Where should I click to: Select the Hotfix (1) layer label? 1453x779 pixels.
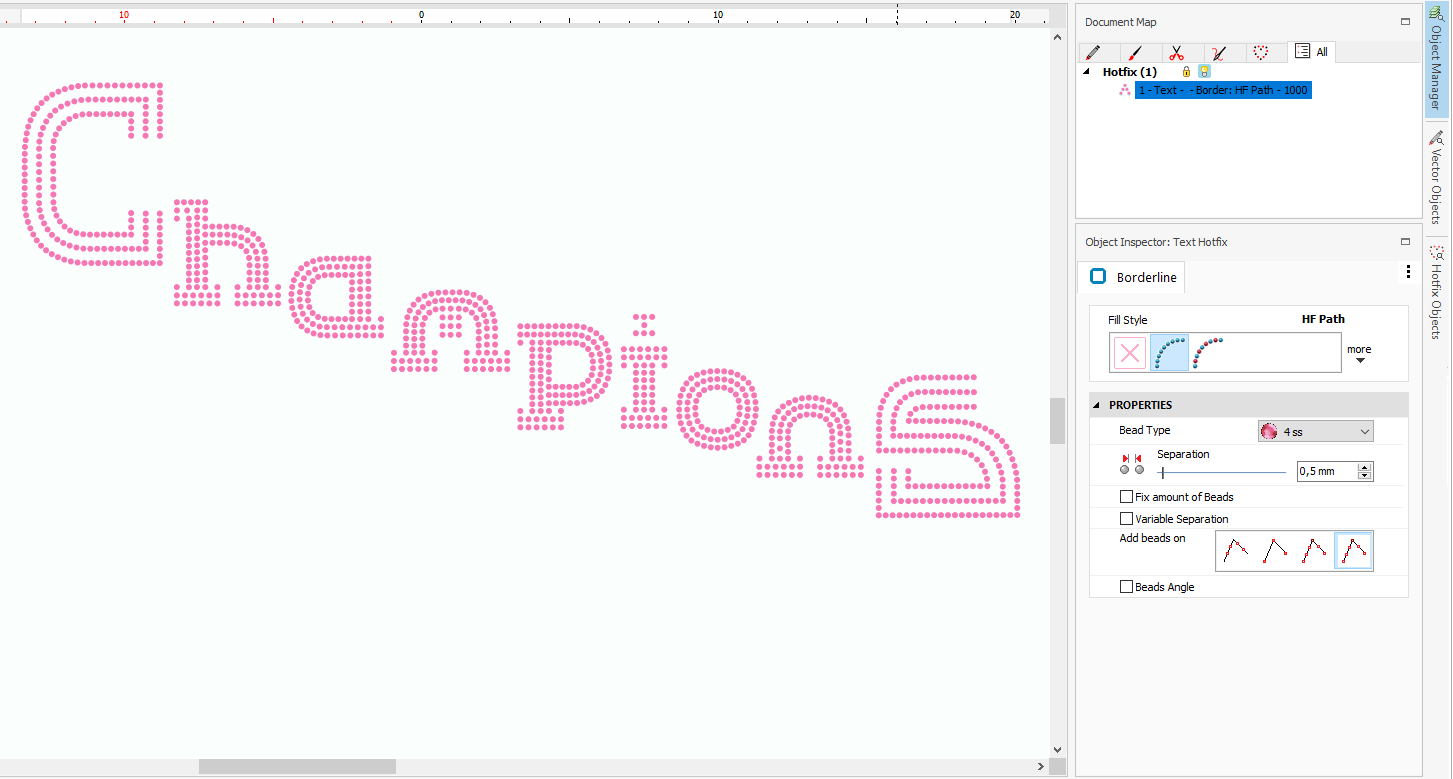coord(1129,72)
